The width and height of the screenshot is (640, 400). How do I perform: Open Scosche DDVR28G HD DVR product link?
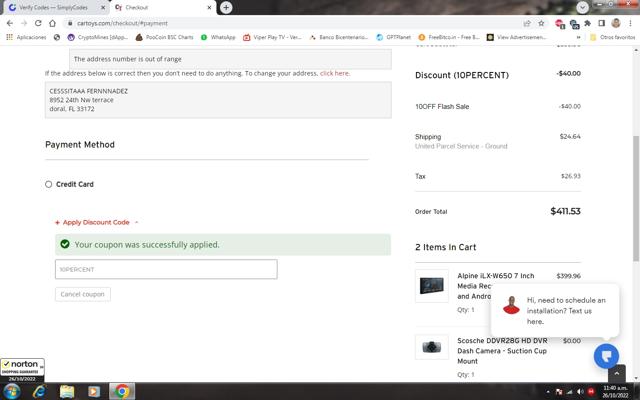pos(502,351)
